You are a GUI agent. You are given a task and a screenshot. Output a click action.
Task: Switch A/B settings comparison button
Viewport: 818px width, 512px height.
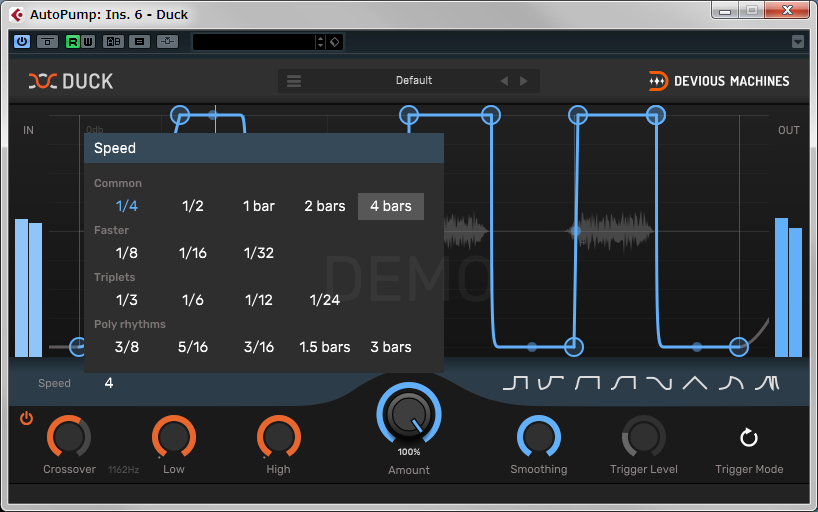pos(113,42)
